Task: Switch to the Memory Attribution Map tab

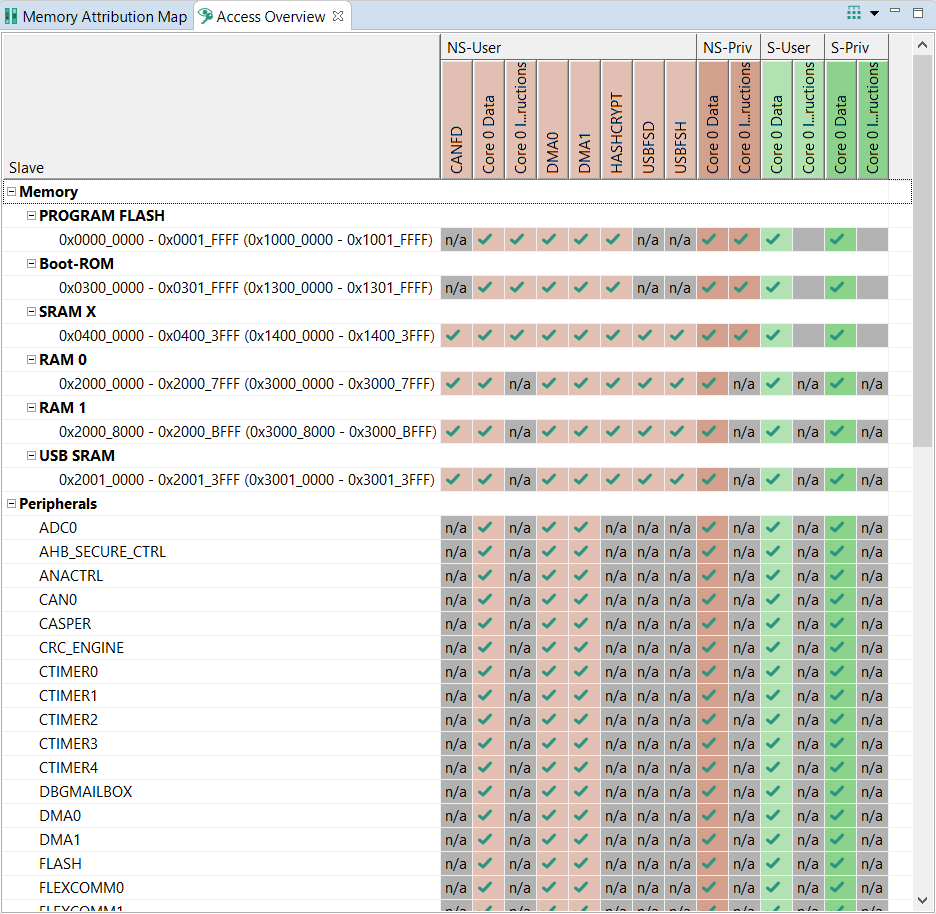Action: point(104,17)
